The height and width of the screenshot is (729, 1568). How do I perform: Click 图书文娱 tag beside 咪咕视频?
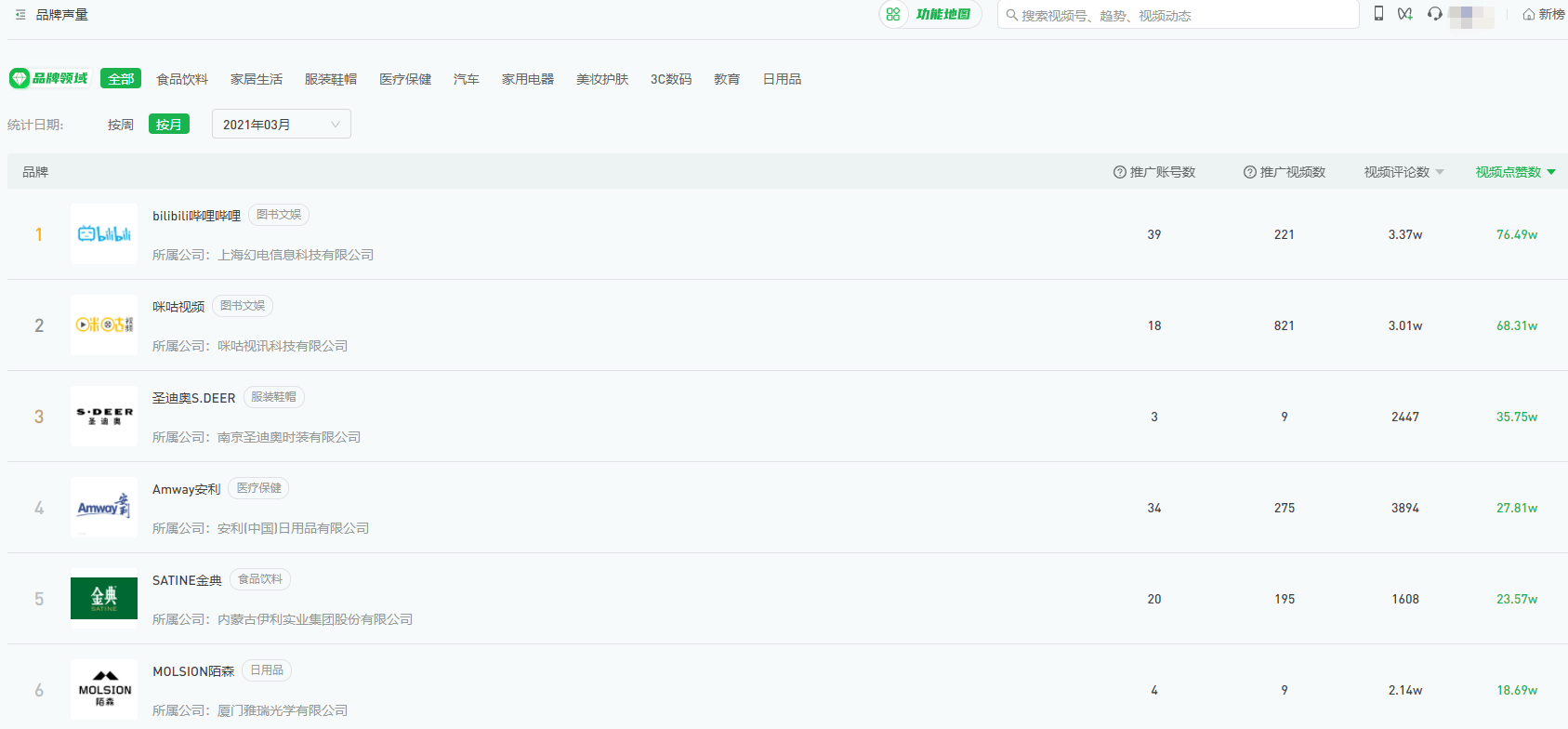tap(243, 306)
